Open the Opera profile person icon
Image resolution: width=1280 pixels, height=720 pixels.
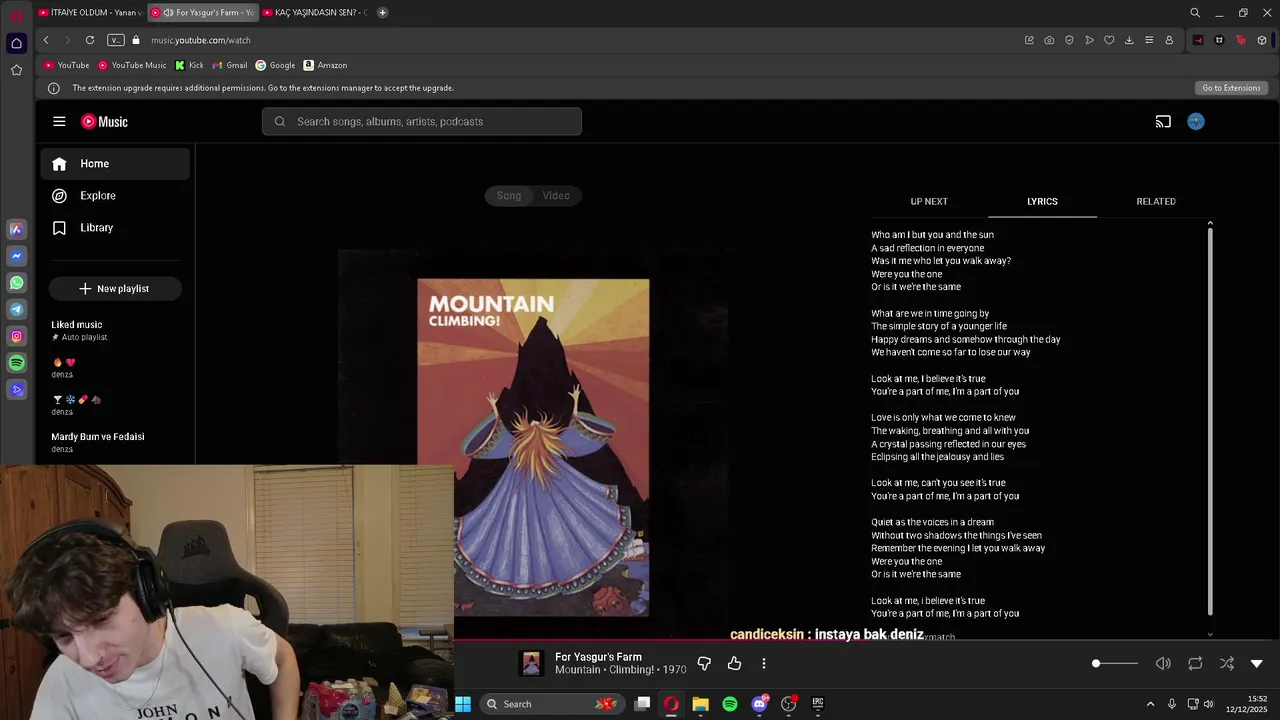(x=1169, y=40)
